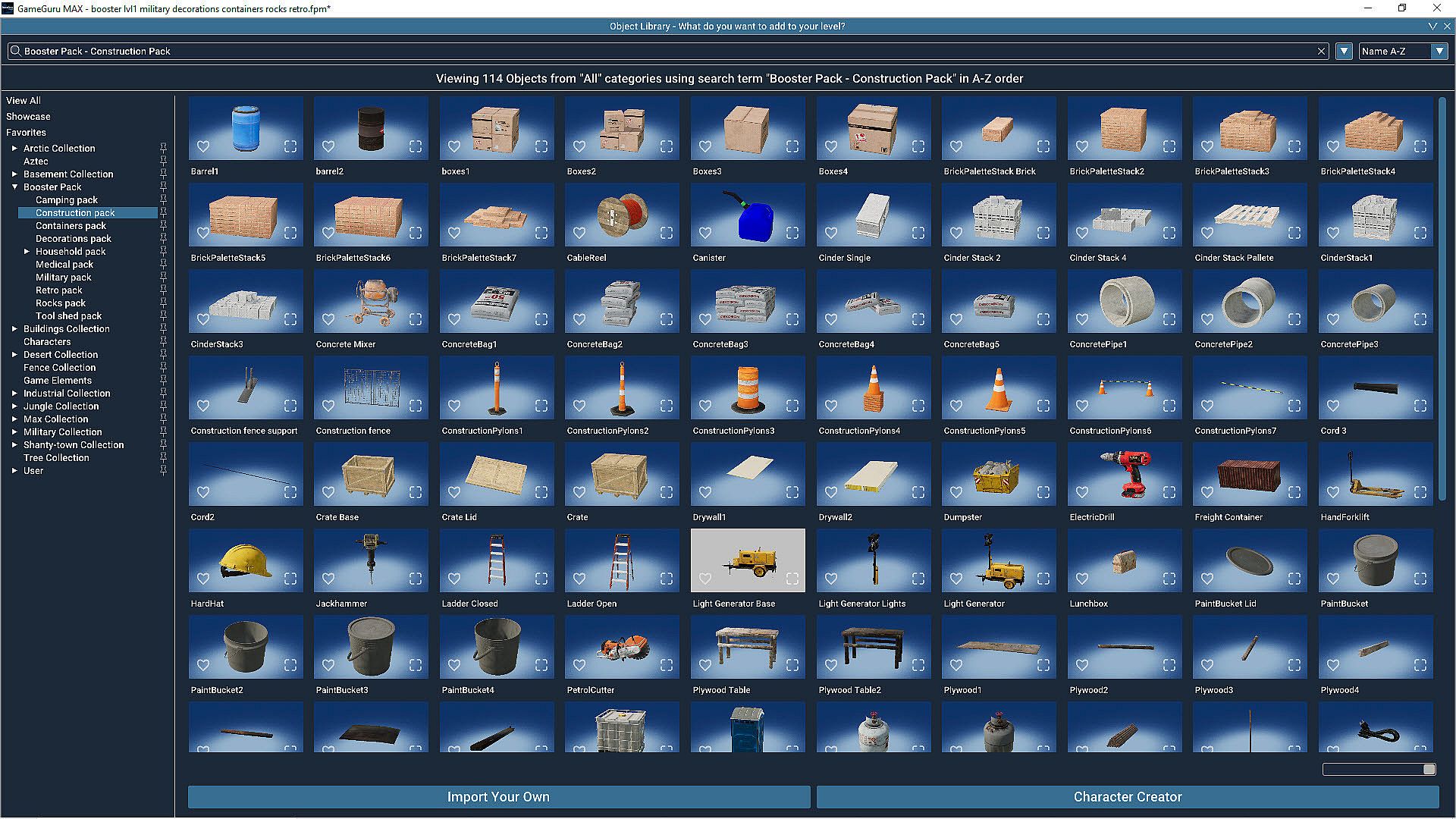Collapse the Booster Pack tree node
This screenshot has width=1456, height=819.
click(x=14, y=187)
